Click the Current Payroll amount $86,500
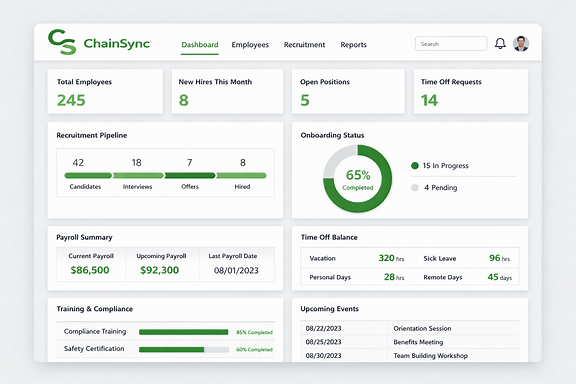 tap(90, 270)
